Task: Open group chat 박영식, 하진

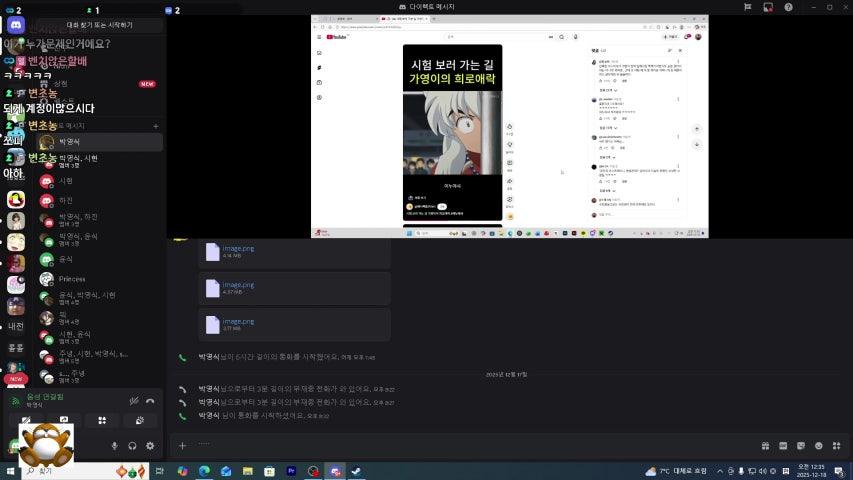Action: click(x=100, y=220)
